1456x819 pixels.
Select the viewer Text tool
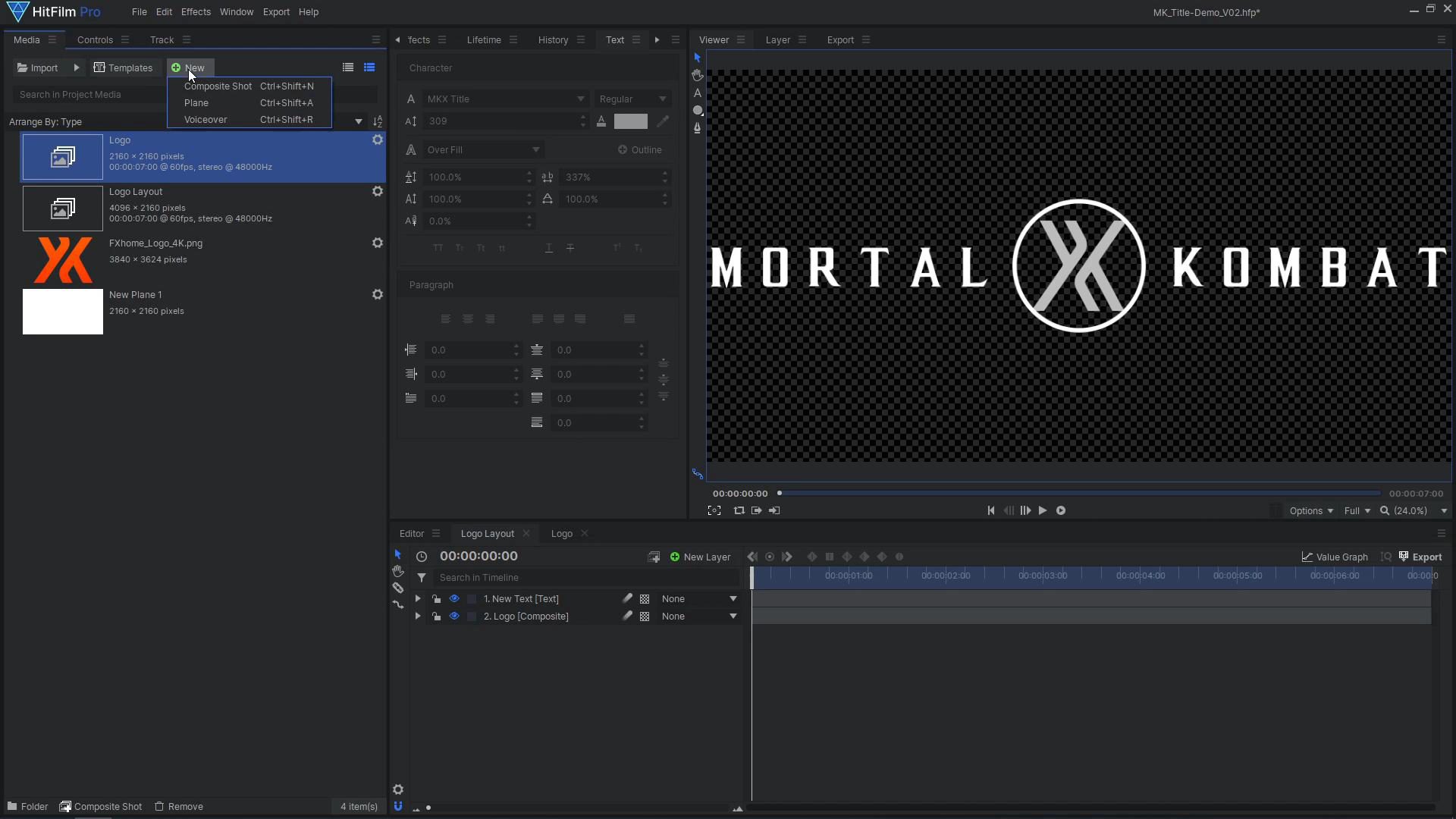697,93
